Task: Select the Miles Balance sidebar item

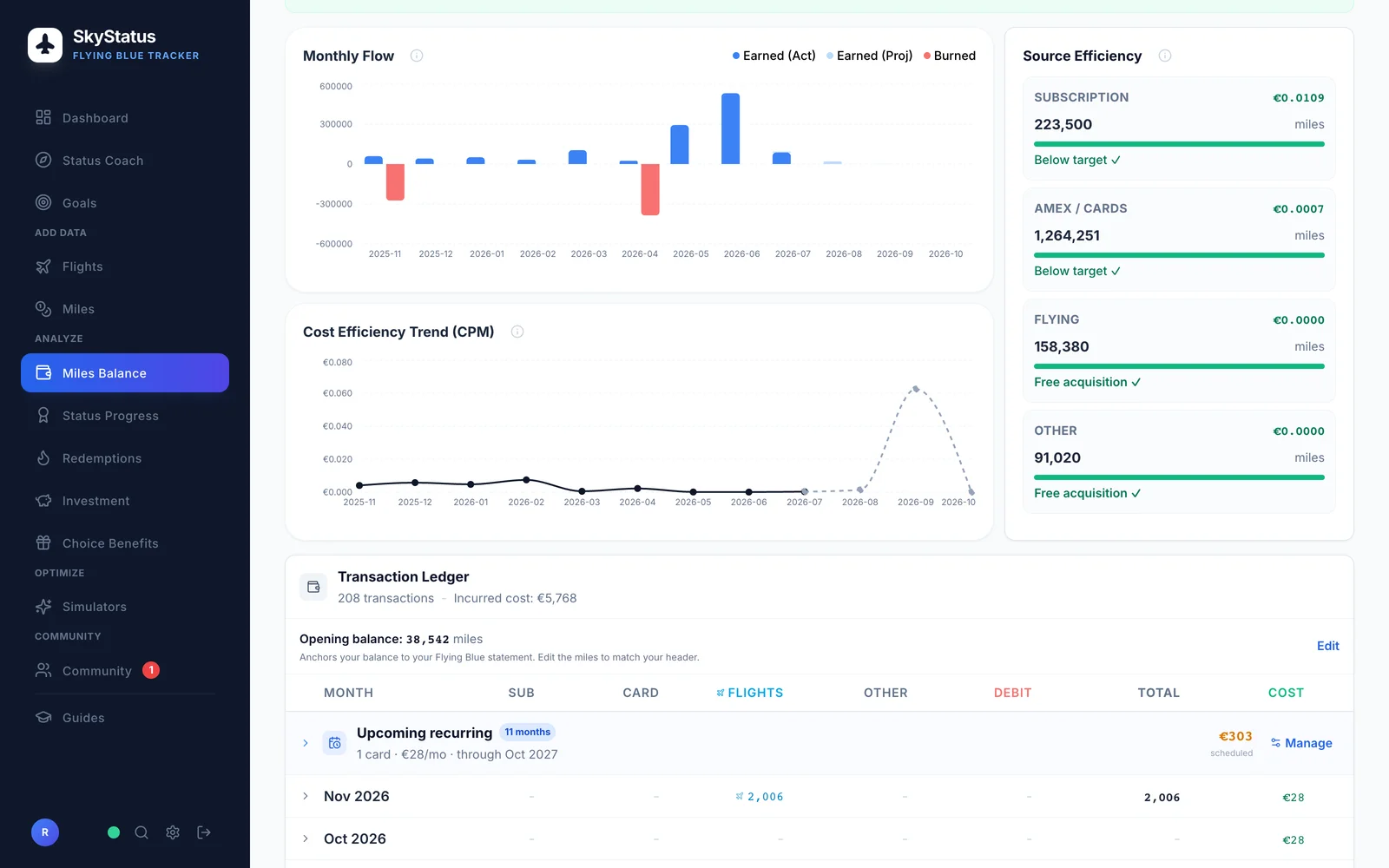Action: [x=125, y=373]
